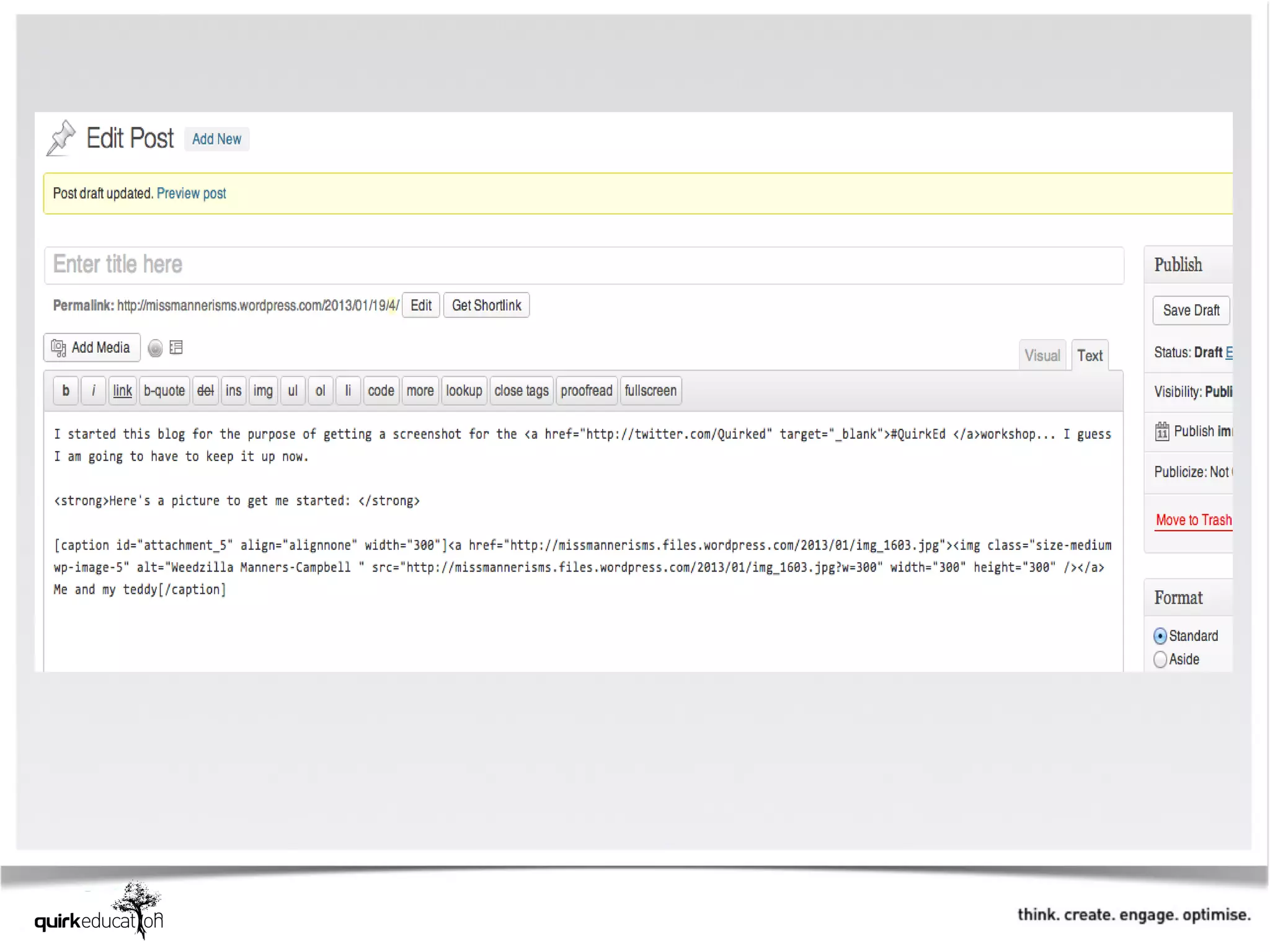The height and width of the screenshot is (952, 1270).
Task: Insert a hyperlink with the link button
Action: point(122,391)
